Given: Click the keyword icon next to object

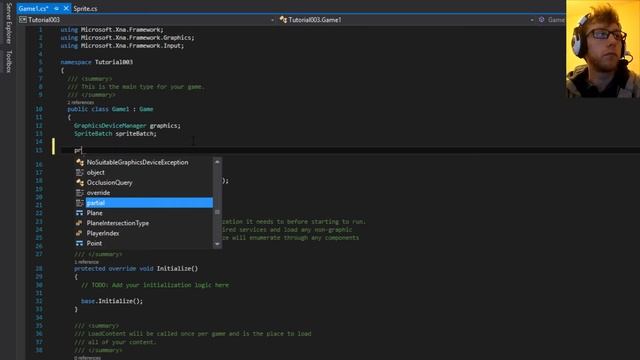Looking at the screenshot, I should pyautogui.click(x=80, y=173).
